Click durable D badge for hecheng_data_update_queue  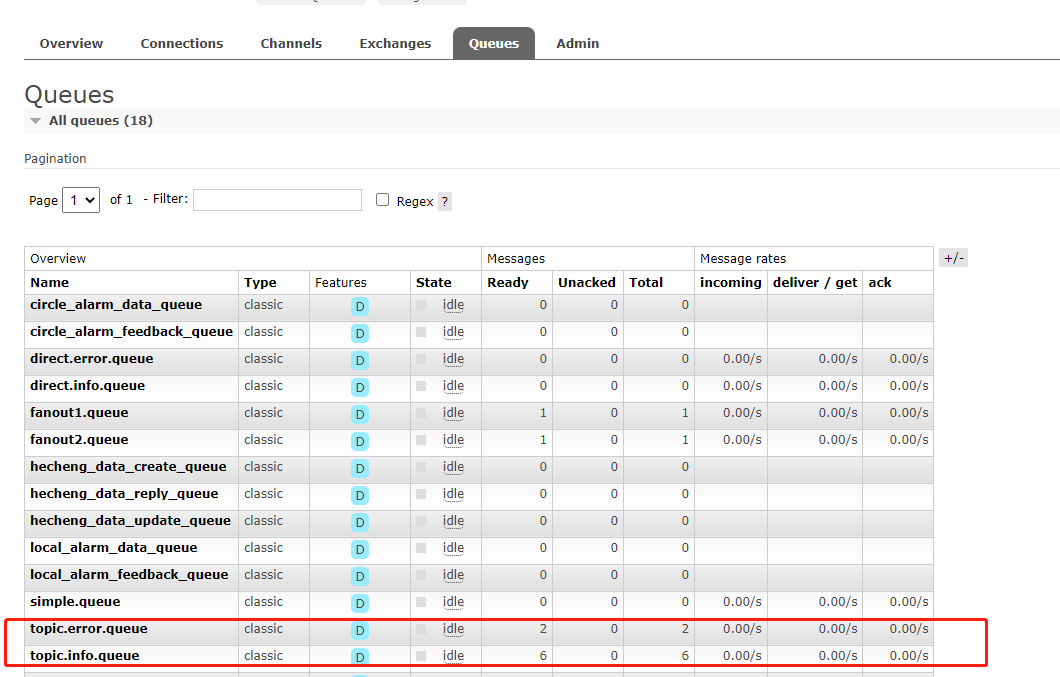coord(360,523)
